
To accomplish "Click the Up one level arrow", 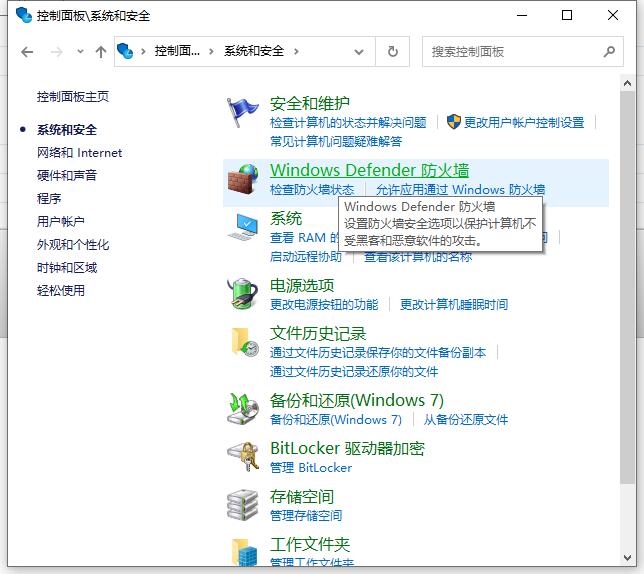I will (101, 52).
